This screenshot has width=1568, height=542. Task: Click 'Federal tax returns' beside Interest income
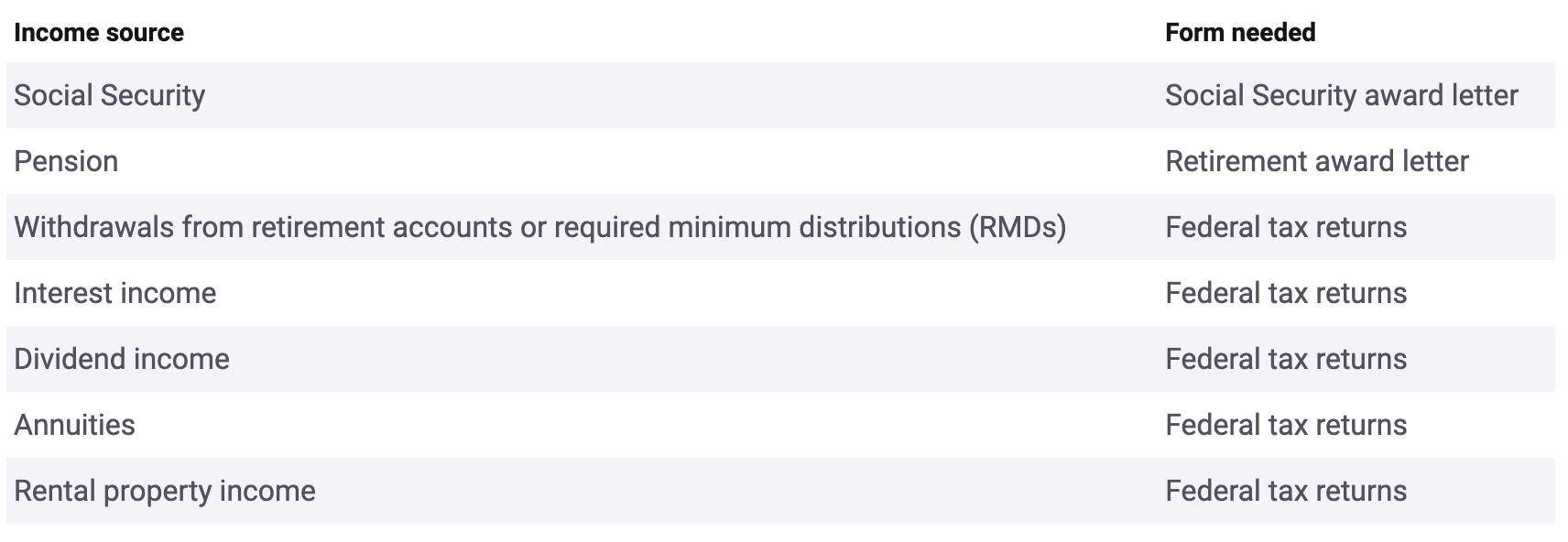(x=1285, y=293)
